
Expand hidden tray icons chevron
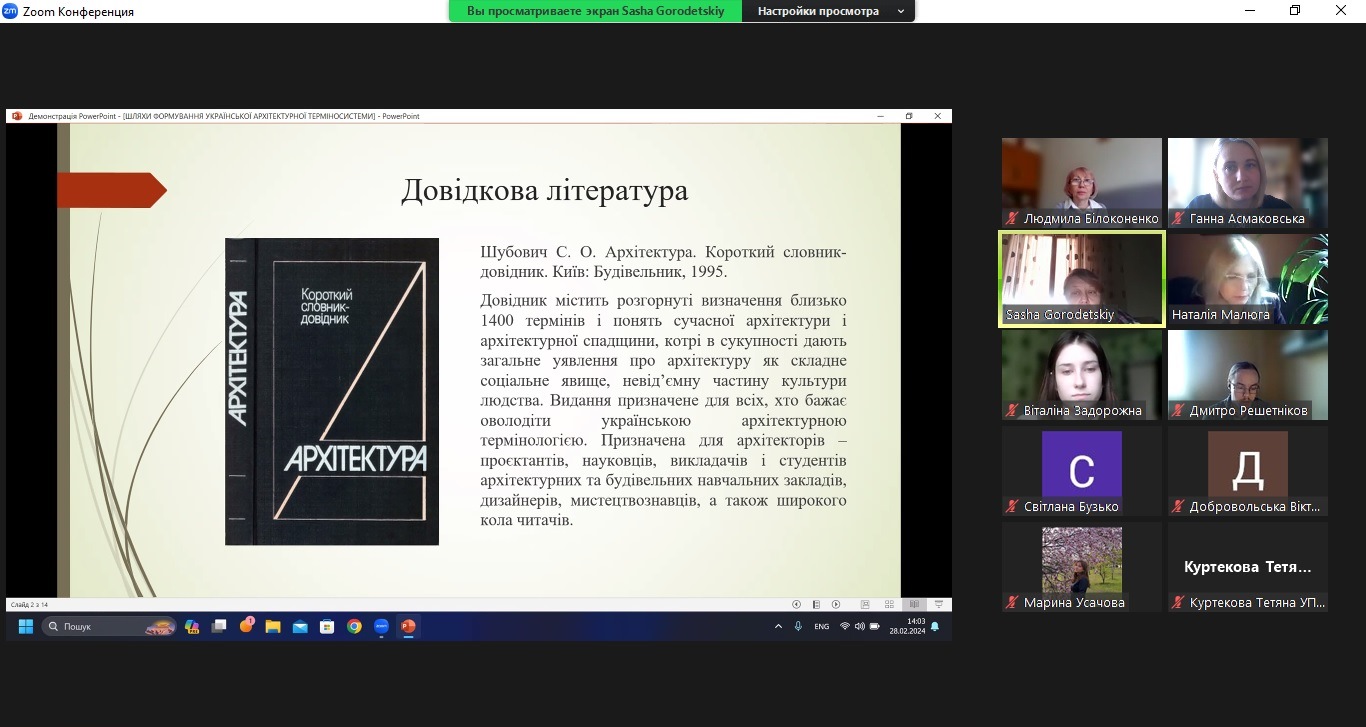click(x=778, y=627)
